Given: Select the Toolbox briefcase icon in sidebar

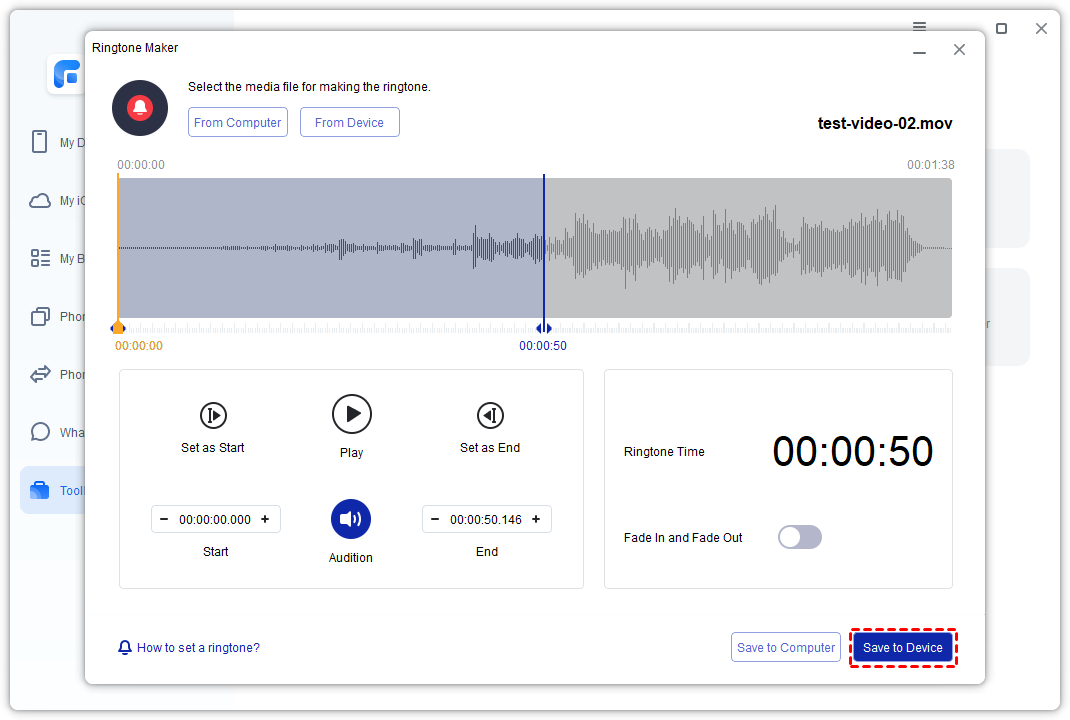Looking at the screenshot, I should [40, 490].
